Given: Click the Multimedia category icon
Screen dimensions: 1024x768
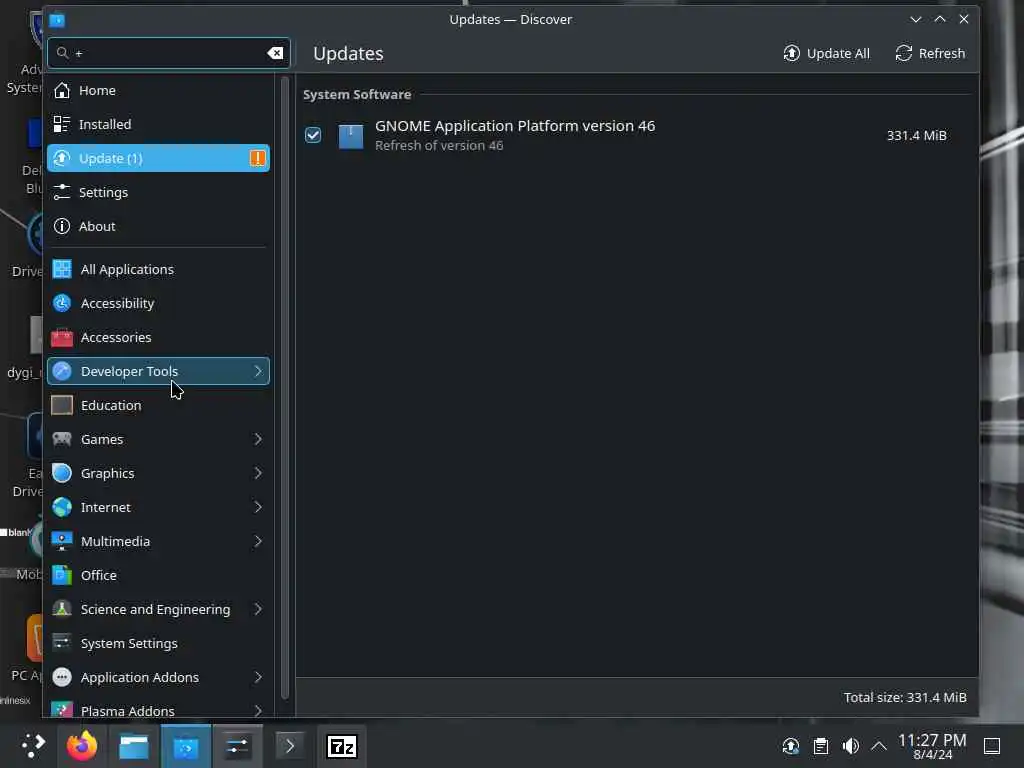Looking at the screenshot, I should pyautogui.click(x=62, y=541).
